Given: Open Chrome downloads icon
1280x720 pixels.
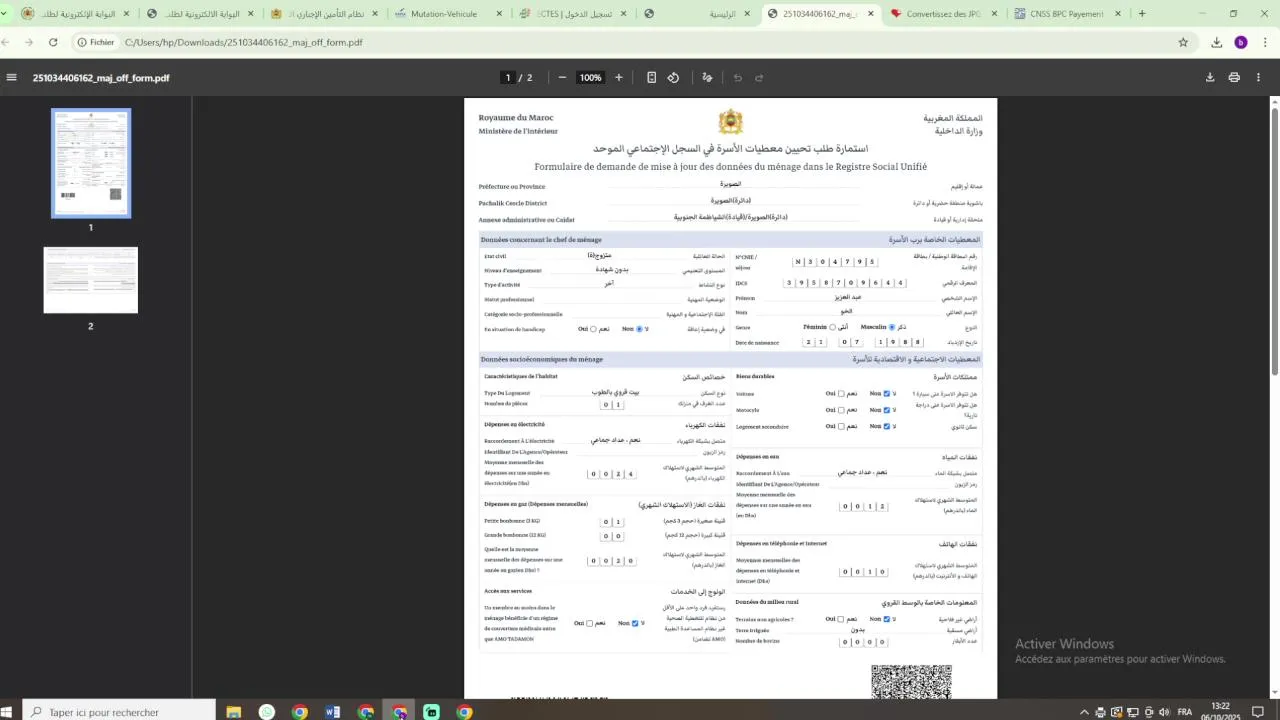Looking at the screenshot, I should click(x=1217, y=43).
